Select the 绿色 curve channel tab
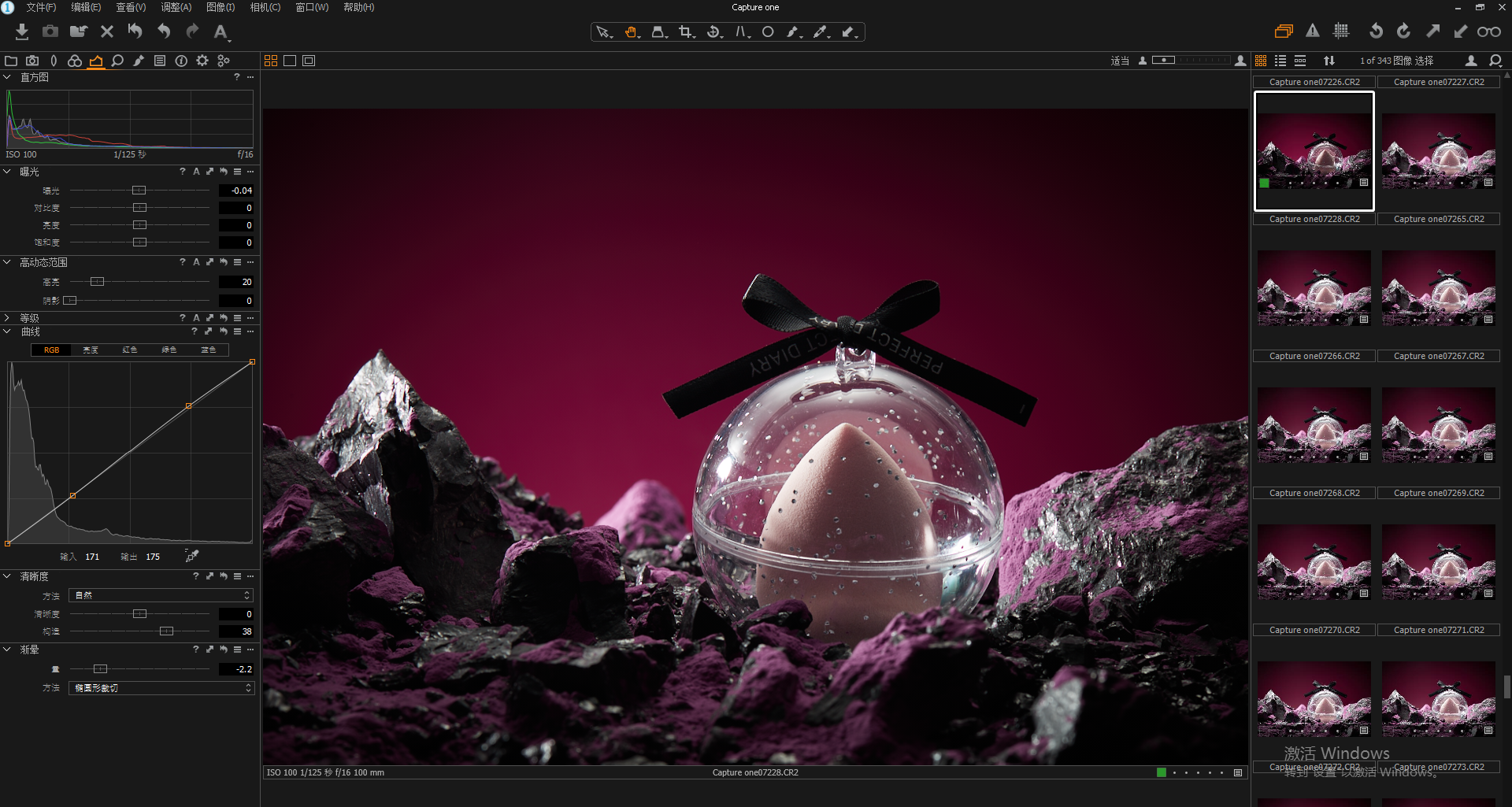This screenshot has height=807, width=1512. (169, 350)
